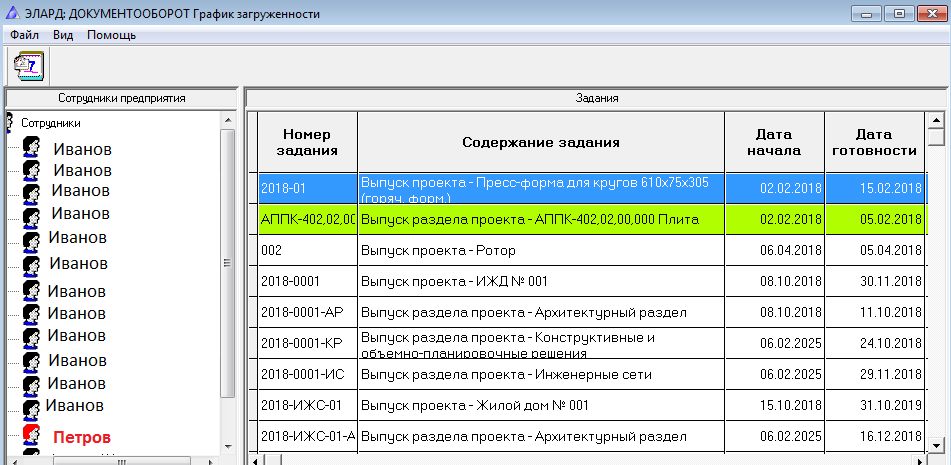
Task: Click the Дата готовности column header
Action: click(x=873, y=142)
